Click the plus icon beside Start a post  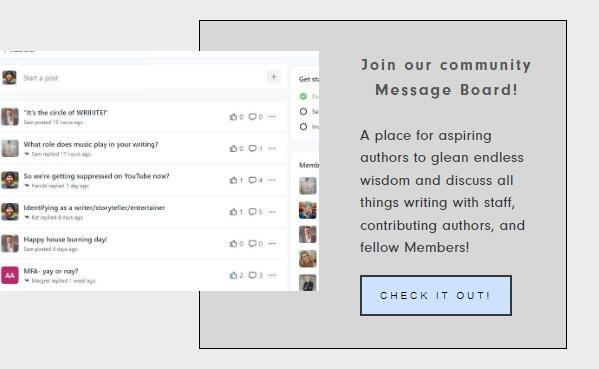274,77
